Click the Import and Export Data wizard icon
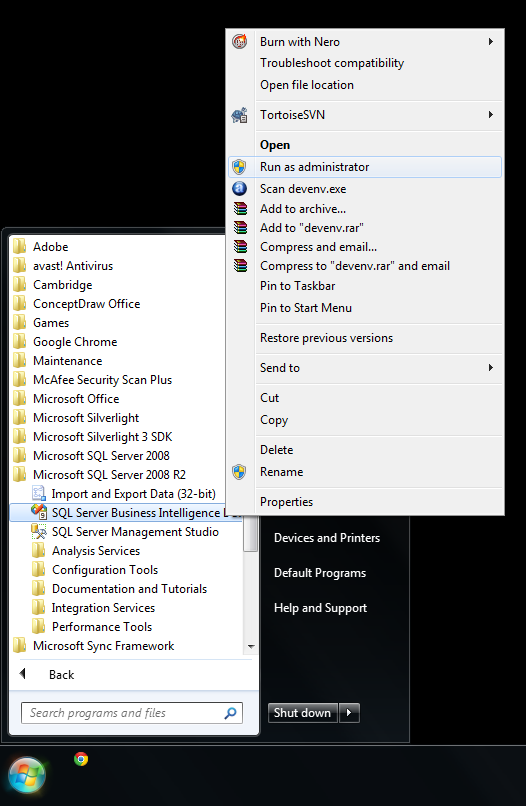The width and height of the screenshot is (526, 806). [39, 493]
